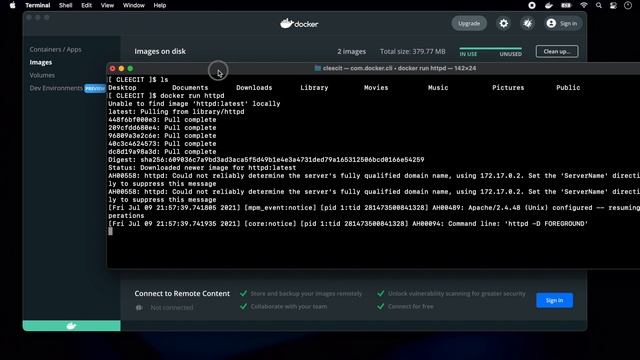Image resolution: width=640 pixels, height=360 pixels.
Task: Click 'Connect to Remote Content' heading
Action: (x=182, y=293)
